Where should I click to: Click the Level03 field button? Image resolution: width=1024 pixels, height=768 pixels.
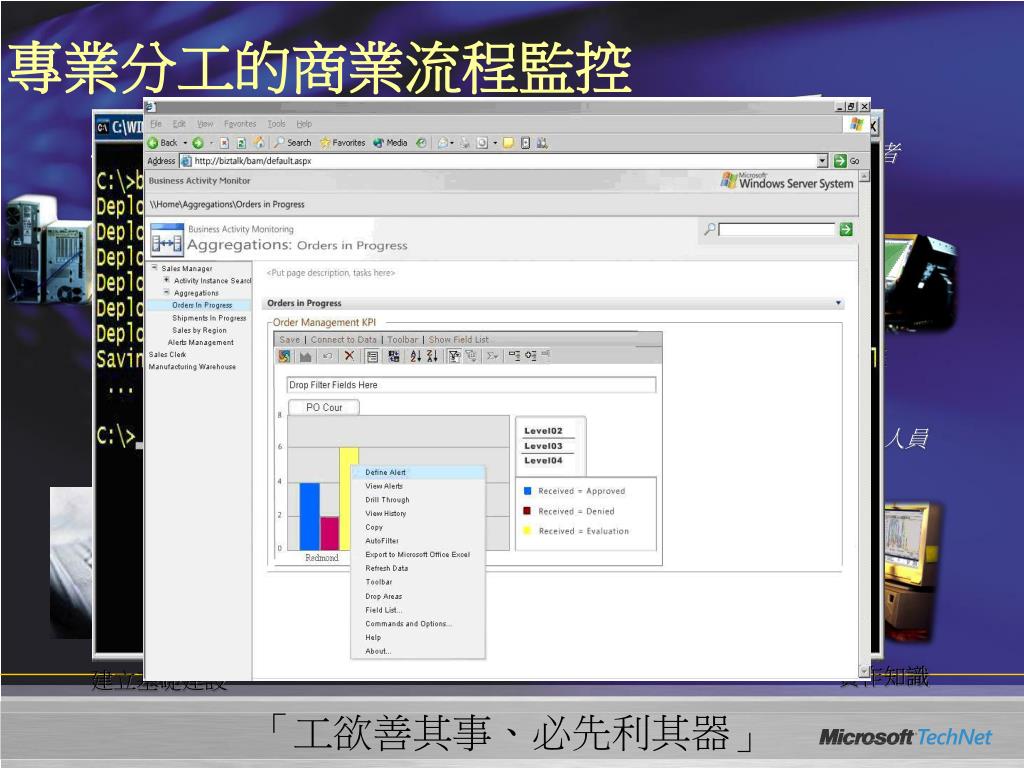(543, 446)
